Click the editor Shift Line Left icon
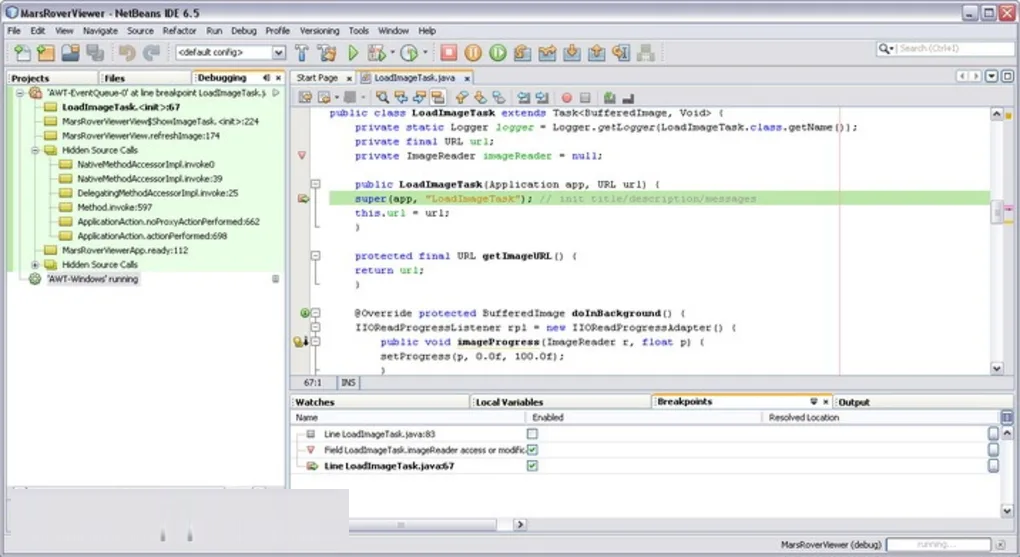Viewport: 1020px width, 557px height. (x=524, y=98)
